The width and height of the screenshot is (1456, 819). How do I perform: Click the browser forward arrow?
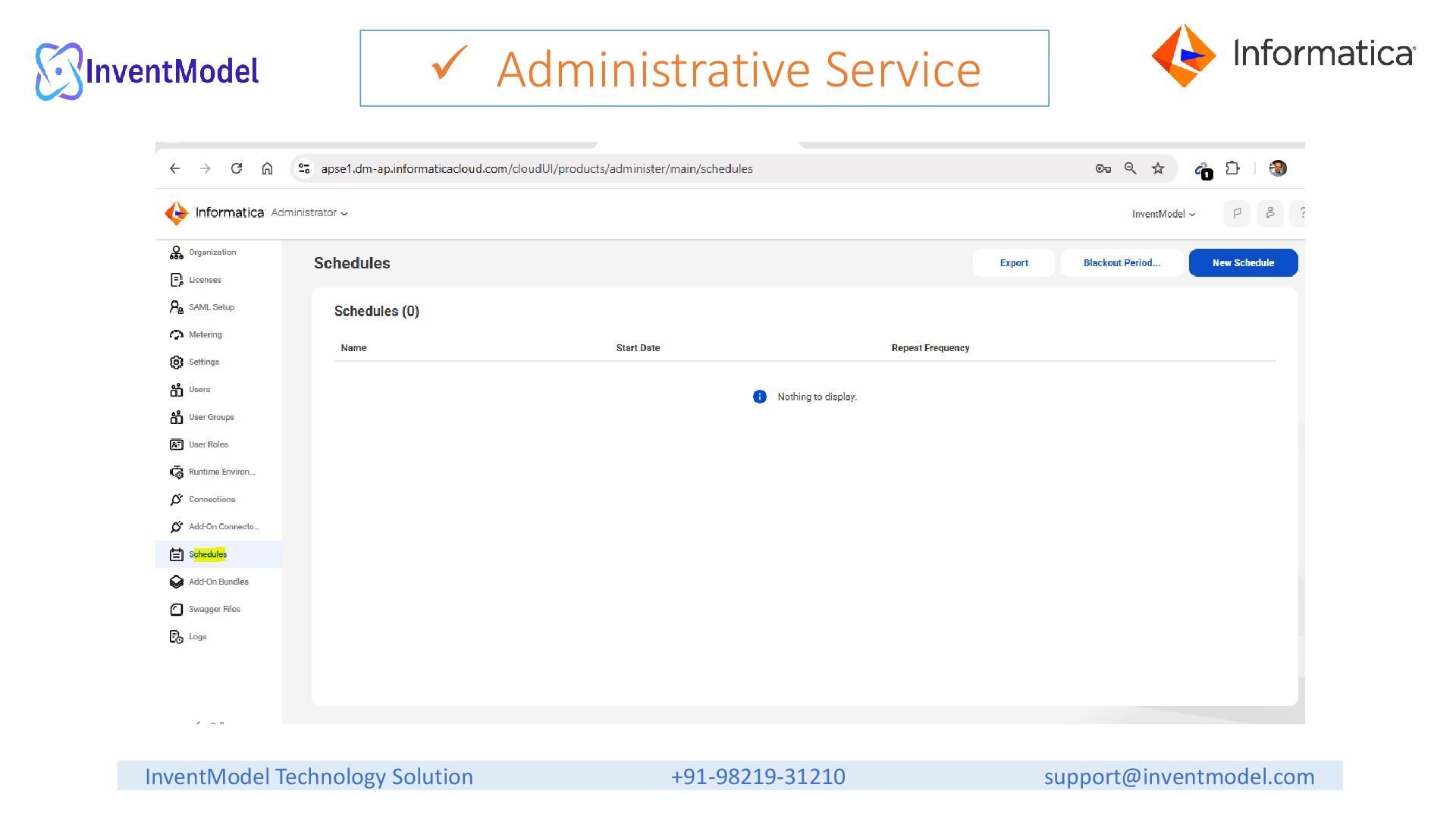coord(206,168)
